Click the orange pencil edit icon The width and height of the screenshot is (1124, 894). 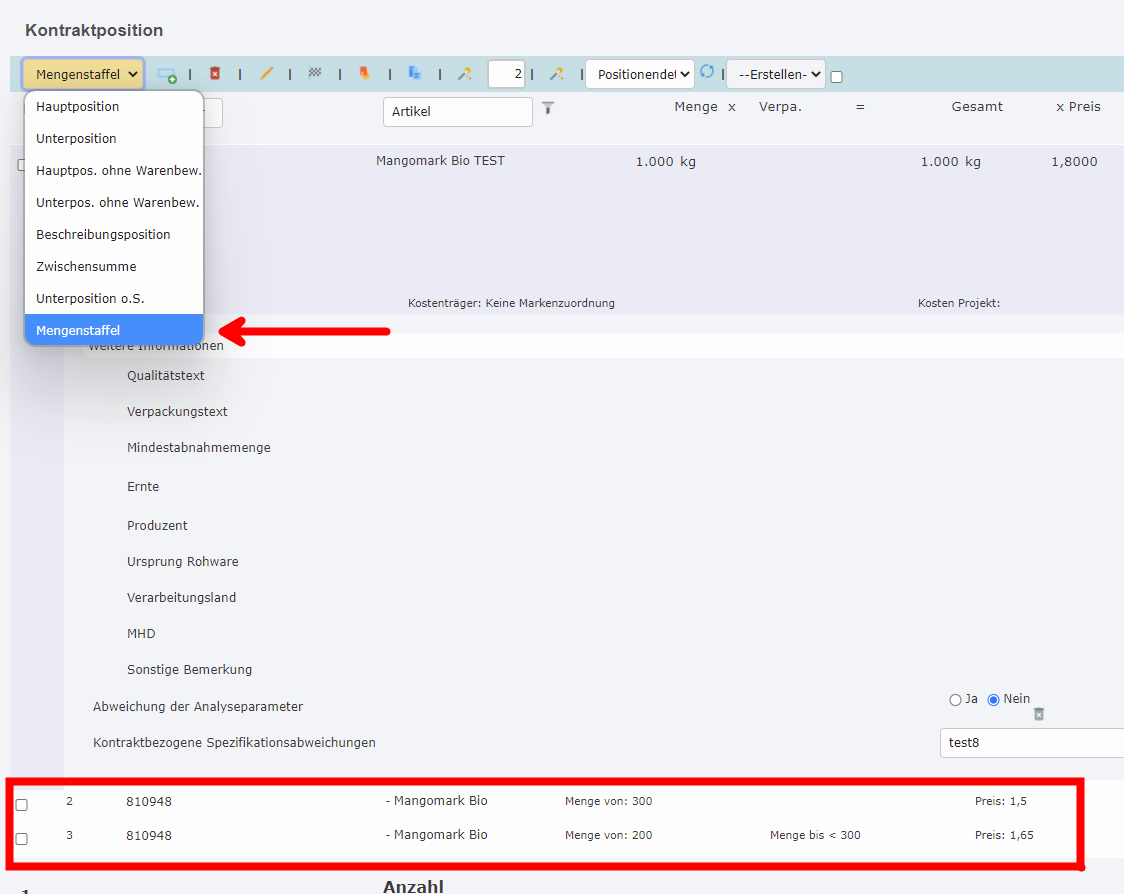pos(266,74)
